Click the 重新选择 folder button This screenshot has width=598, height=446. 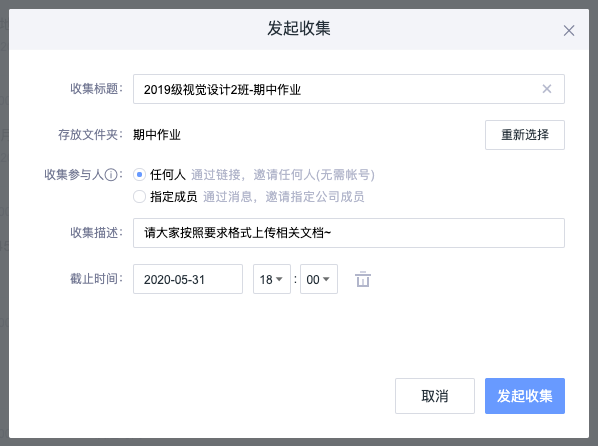click(x=525, y=135)
